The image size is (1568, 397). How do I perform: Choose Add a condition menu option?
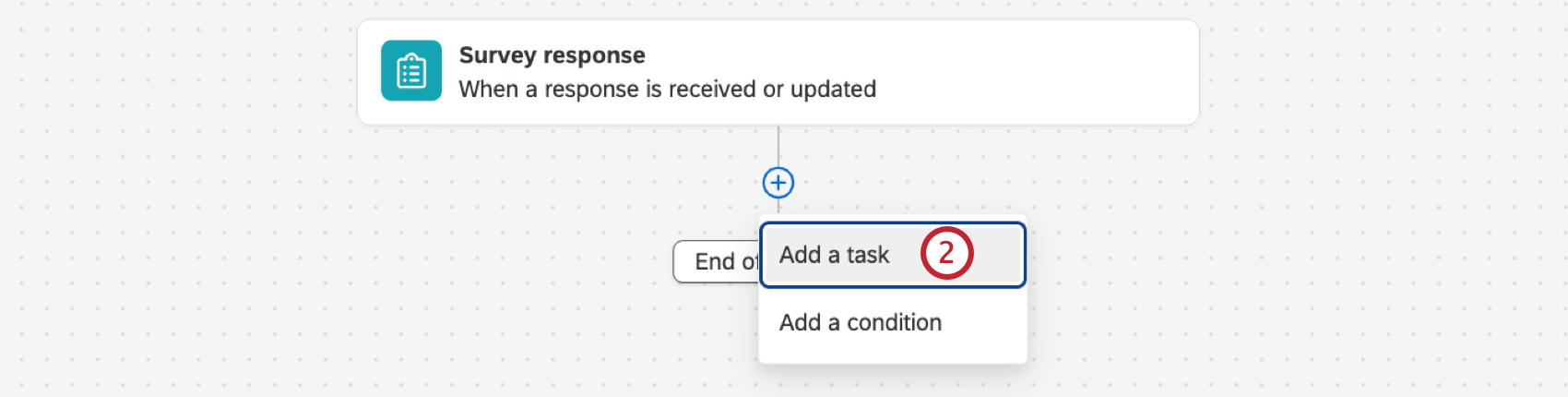[861, 322]
